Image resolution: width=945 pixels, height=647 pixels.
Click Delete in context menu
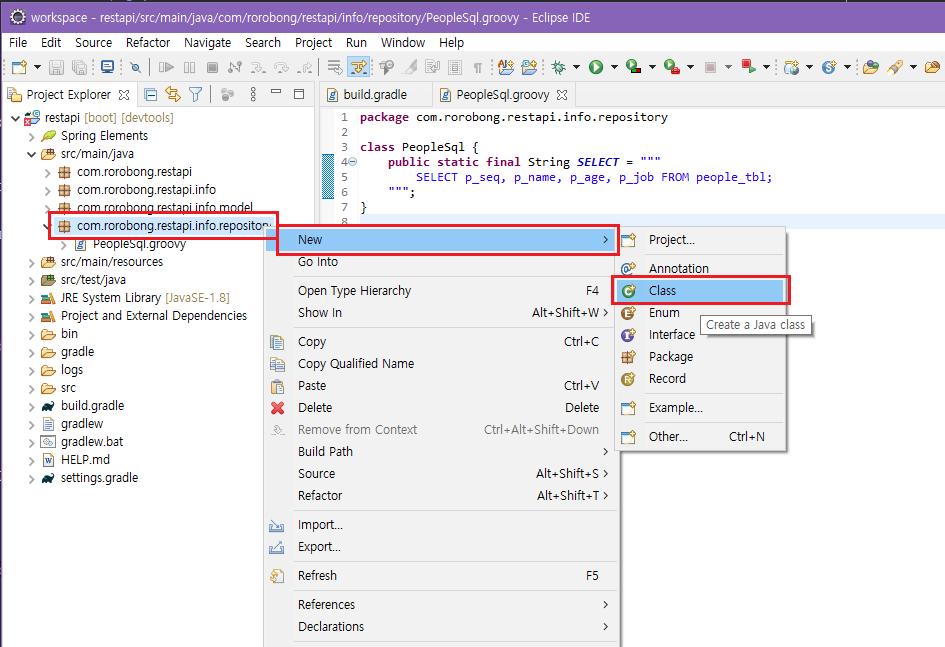coord(441,408)
